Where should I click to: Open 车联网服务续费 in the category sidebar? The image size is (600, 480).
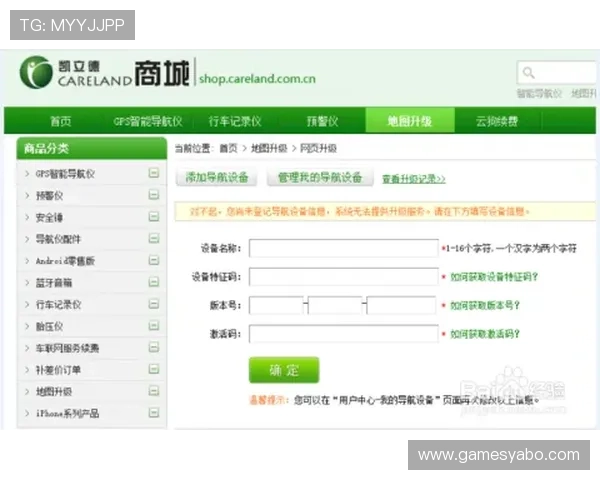67,348
